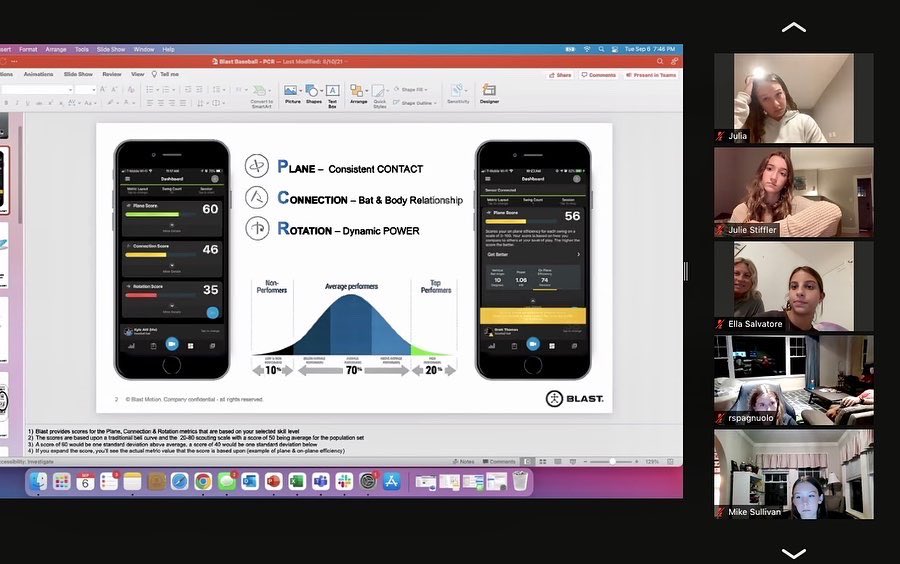The image size is (900, 564).
Task: Open Messages from the Dock
Action: tap(226, 481)
